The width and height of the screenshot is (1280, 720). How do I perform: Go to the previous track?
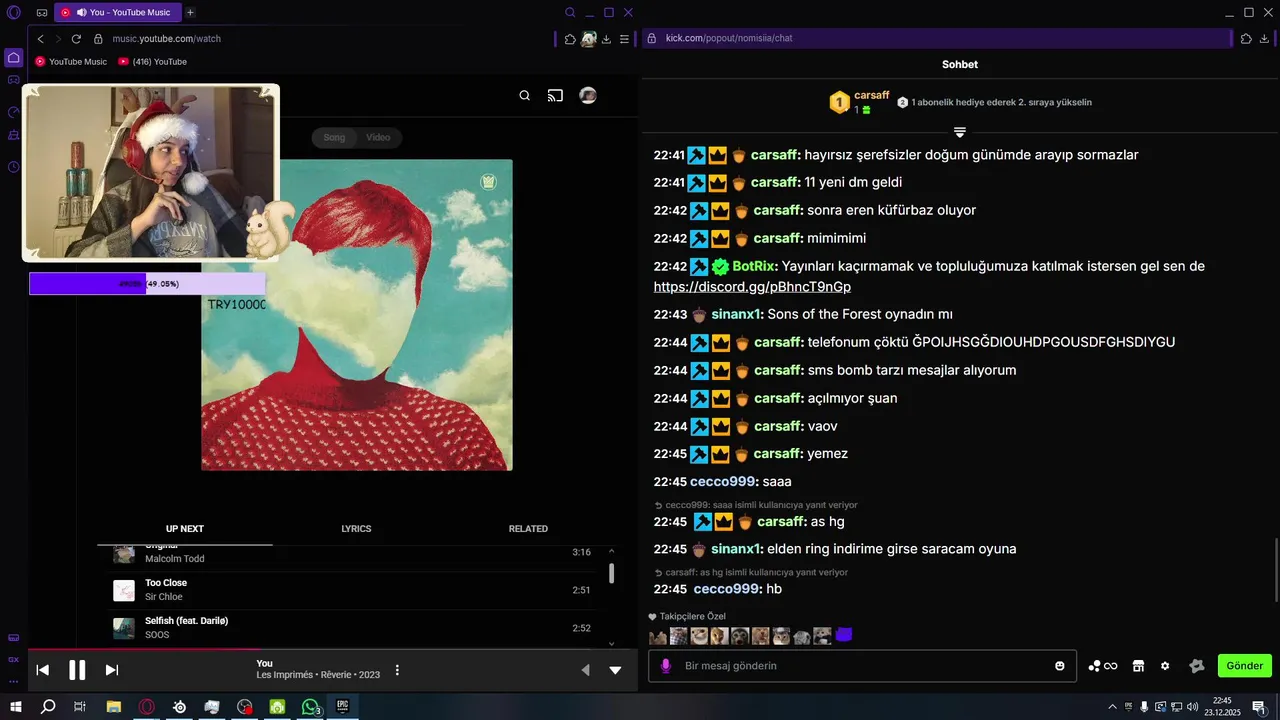coord(43,670)
